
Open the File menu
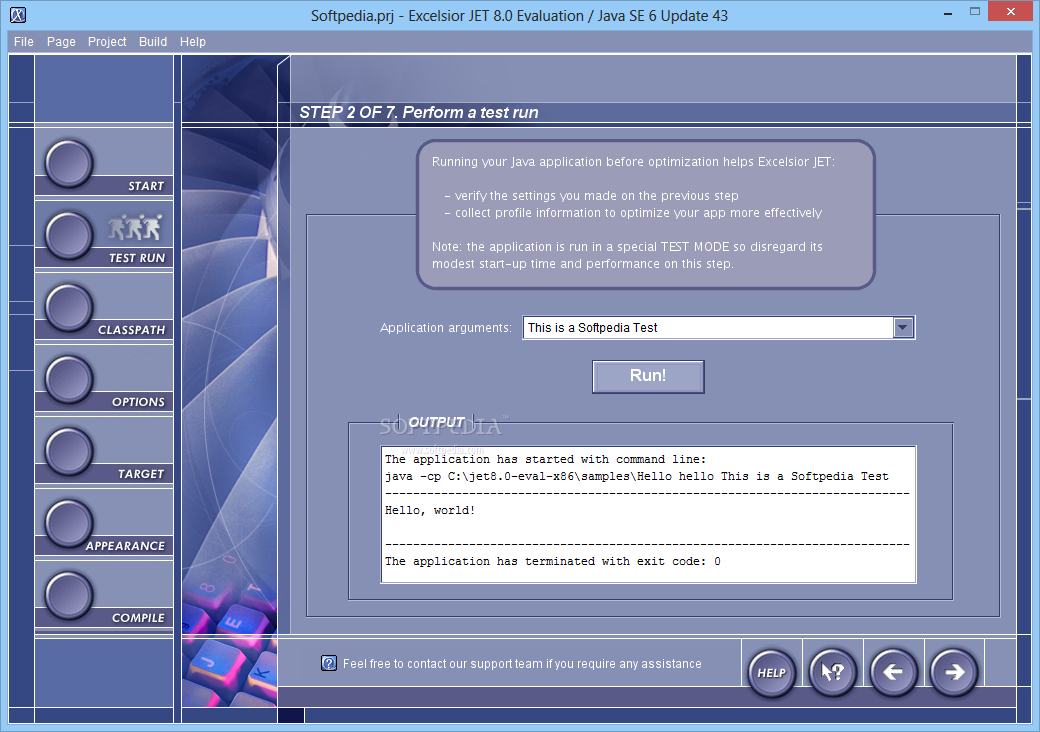(x=23, y=42)
